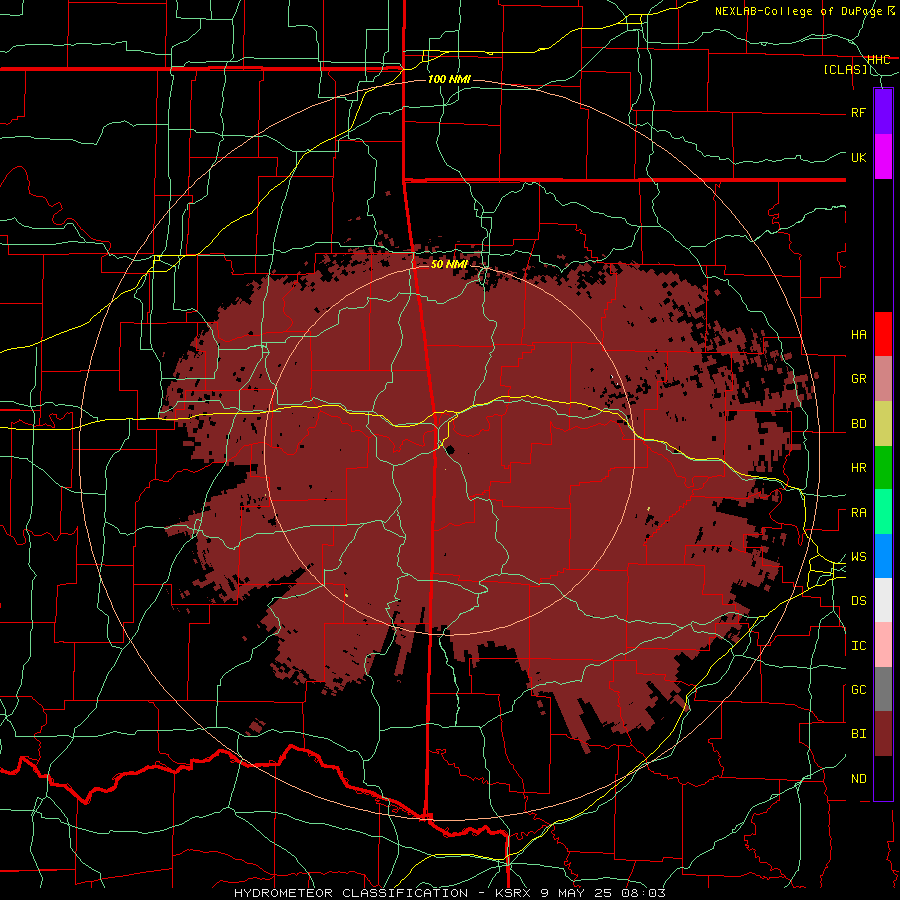The image size is (900, 900).
Task: Click the IC legend label
Action: [x=859, y=646]
